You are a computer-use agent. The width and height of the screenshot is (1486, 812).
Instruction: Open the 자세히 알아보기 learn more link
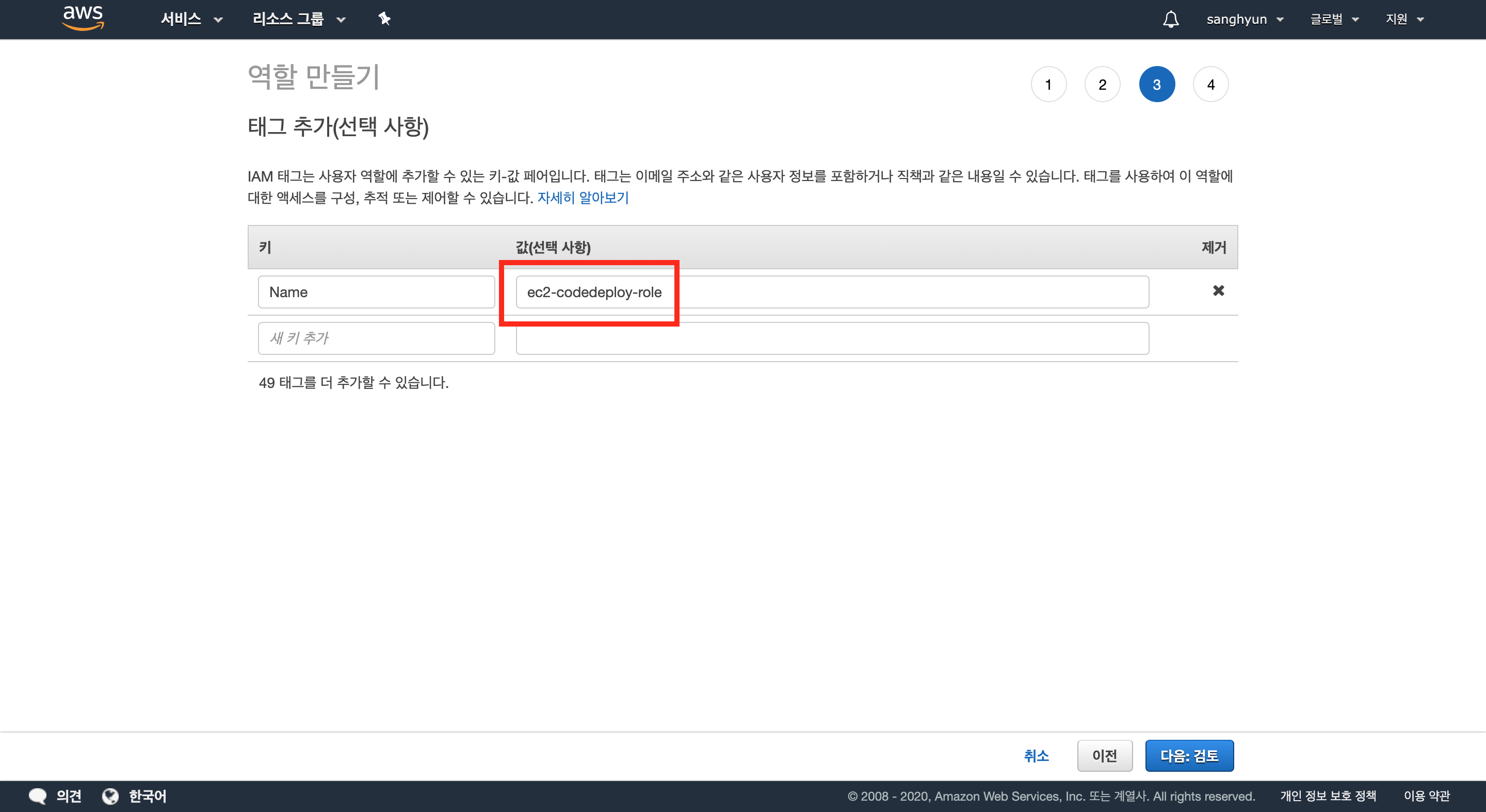coord(583,198)
